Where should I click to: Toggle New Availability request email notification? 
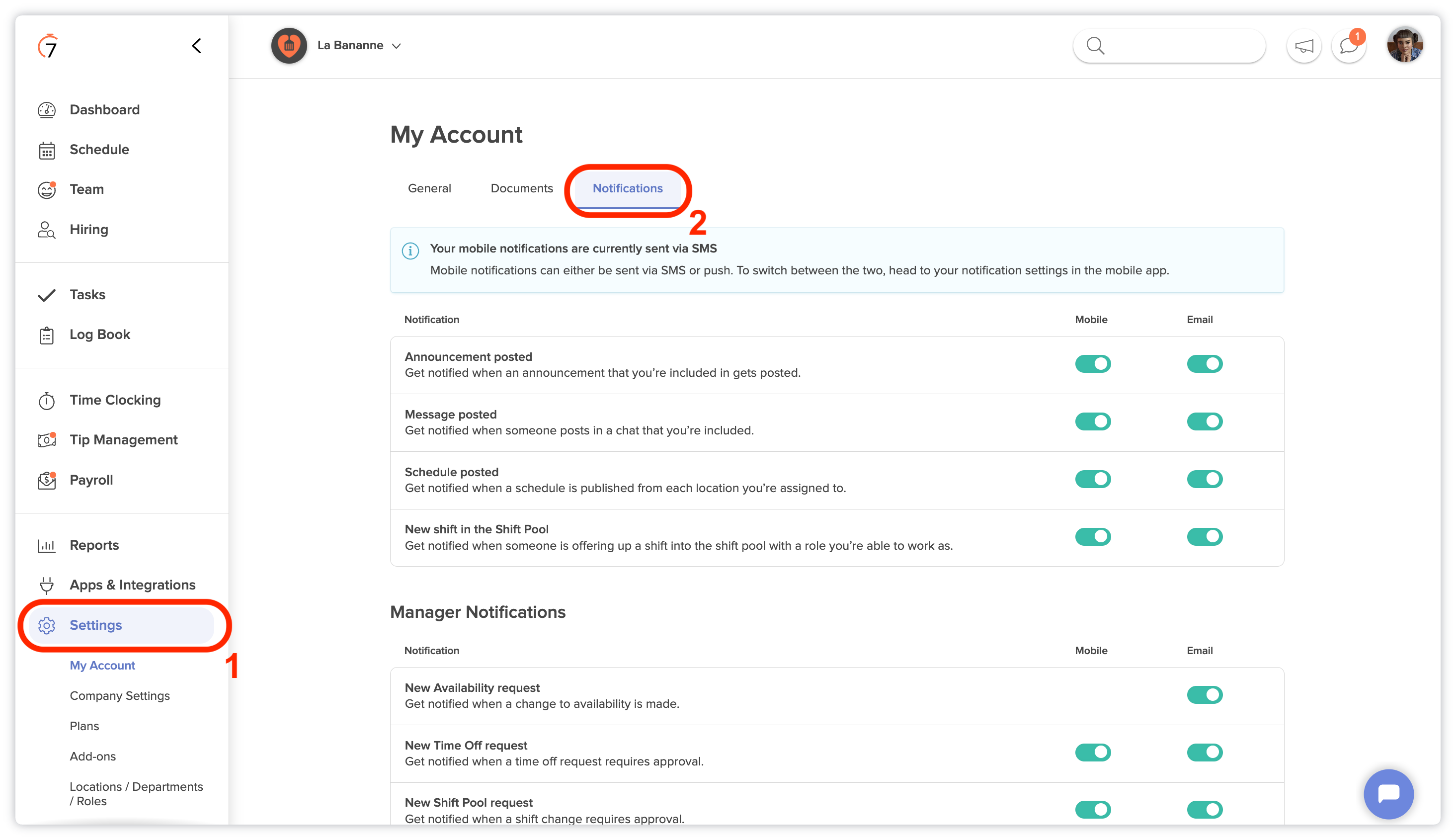pos(1204,695)
